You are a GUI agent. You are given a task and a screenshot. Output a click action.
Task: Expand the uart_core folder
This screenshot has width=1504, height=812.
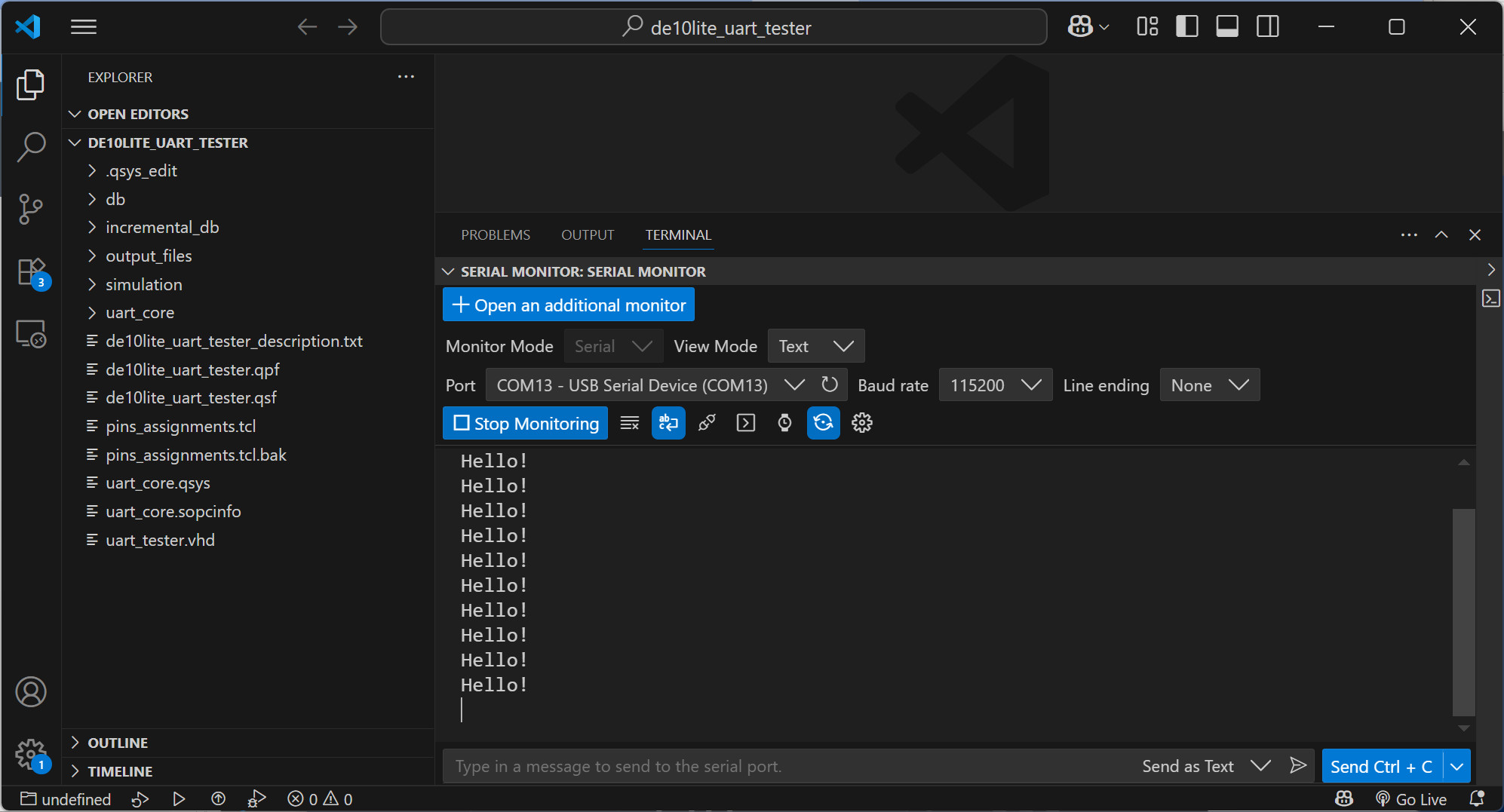140,313
